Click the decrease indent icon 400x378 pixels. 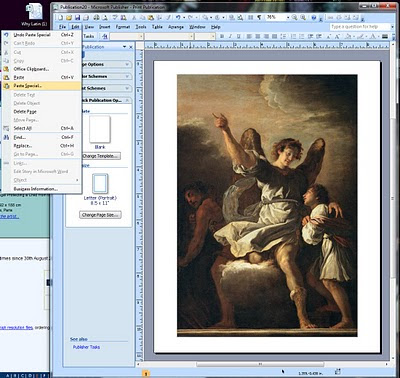click(310, 36)
